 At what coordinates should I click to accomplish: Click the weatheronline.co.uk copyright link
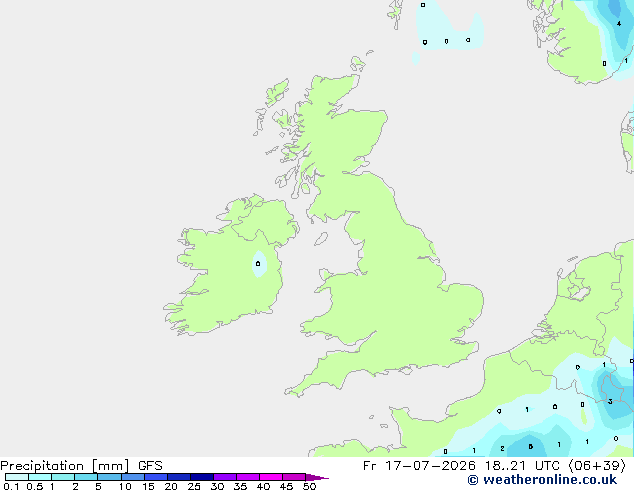[x=542, y=480]
